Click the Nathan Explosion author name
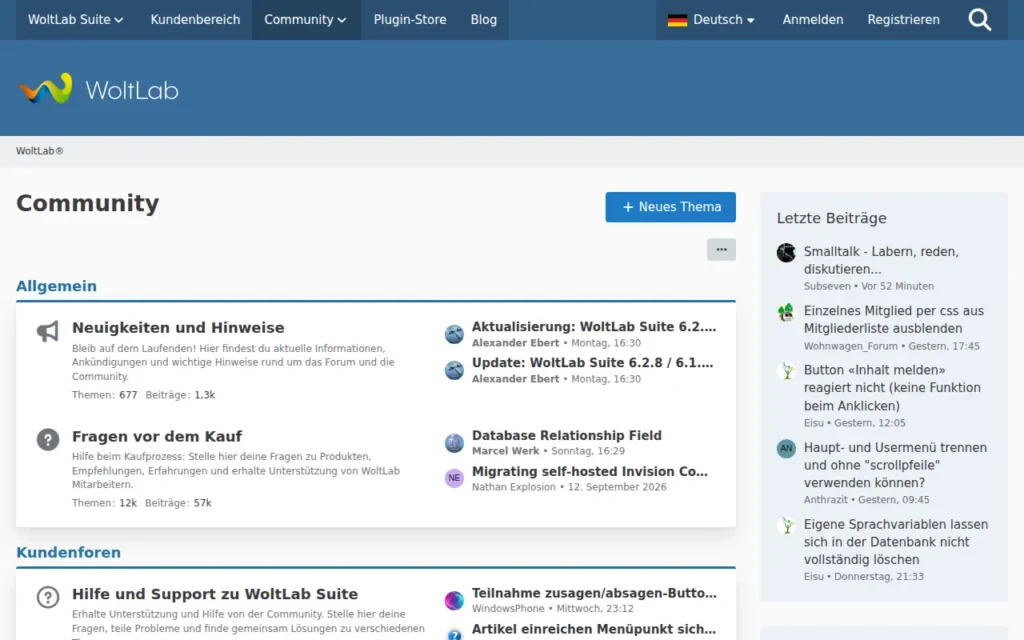1024x640 pixels. (514, 487)
